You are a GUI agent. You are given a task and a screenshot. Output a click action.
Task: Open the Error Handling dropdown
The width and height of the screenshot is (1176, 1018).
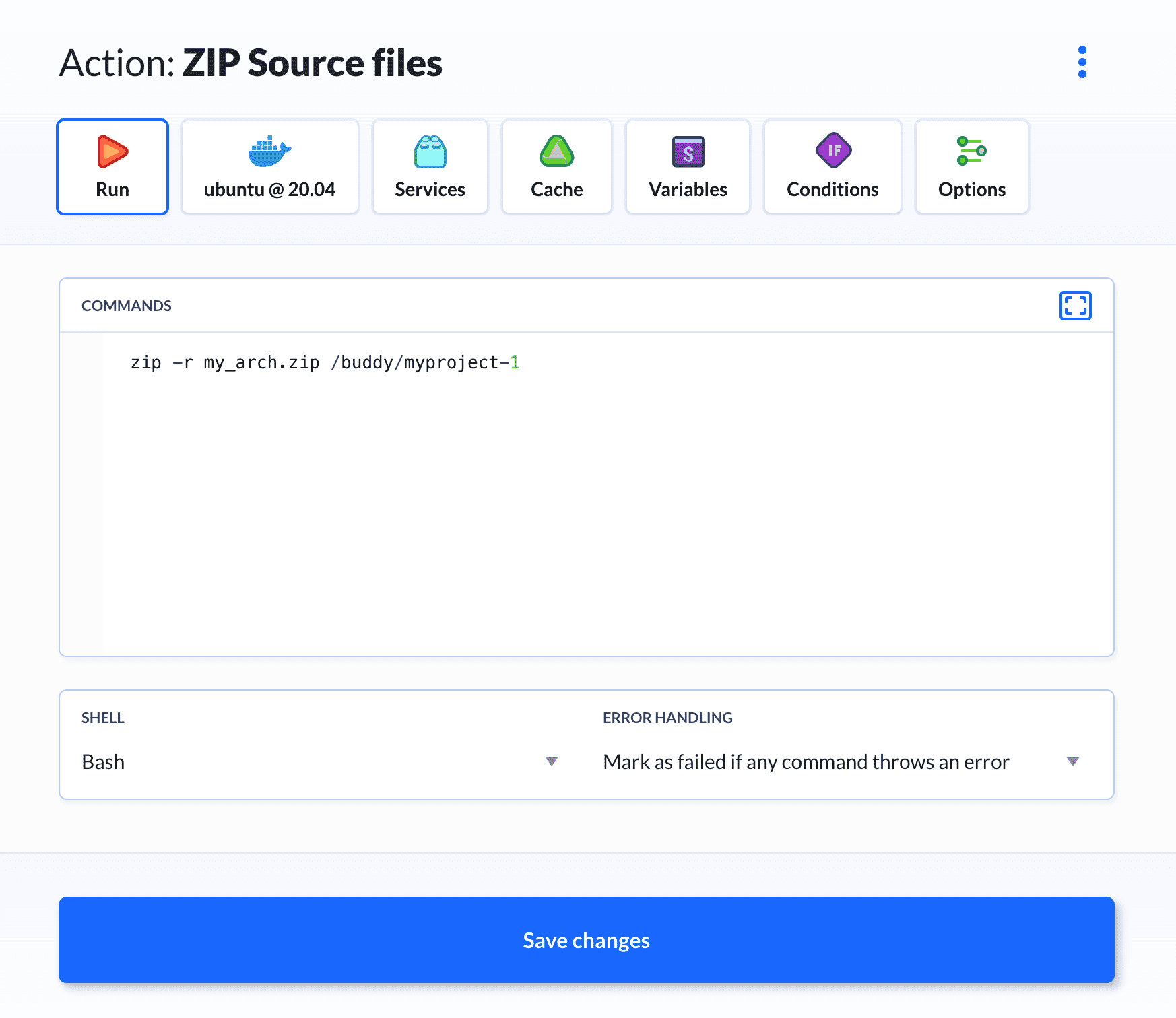[x=842, y=761]
